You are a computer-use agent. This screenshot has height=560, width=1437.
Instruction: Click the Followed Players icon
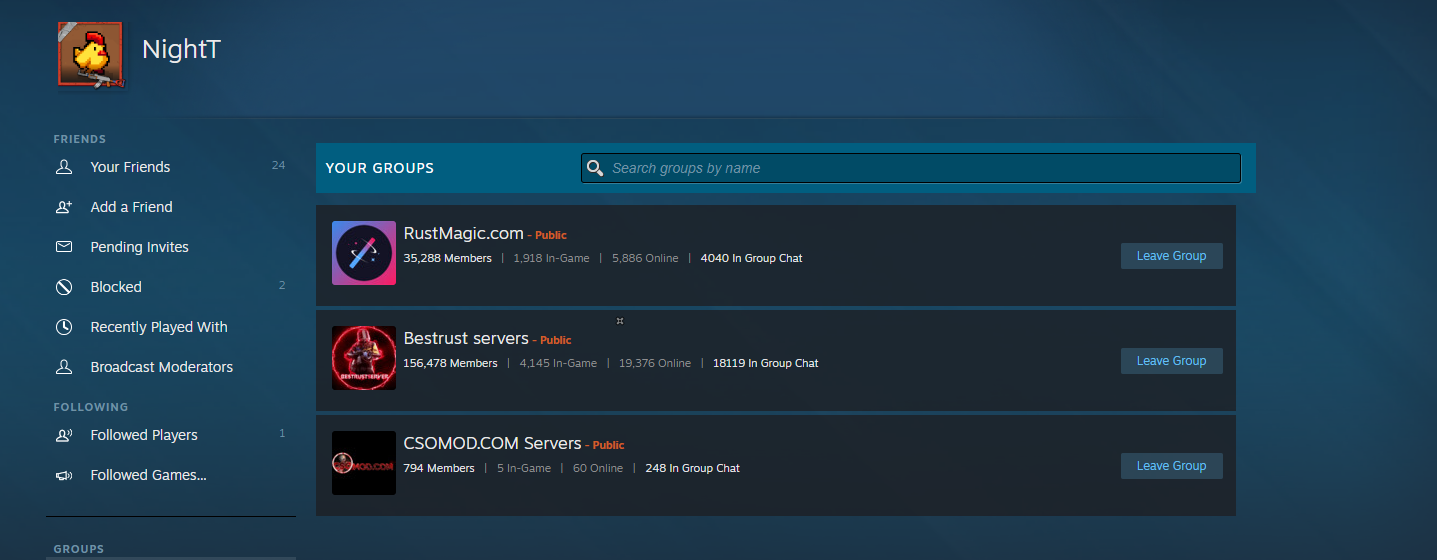click(x=64, y=435)
